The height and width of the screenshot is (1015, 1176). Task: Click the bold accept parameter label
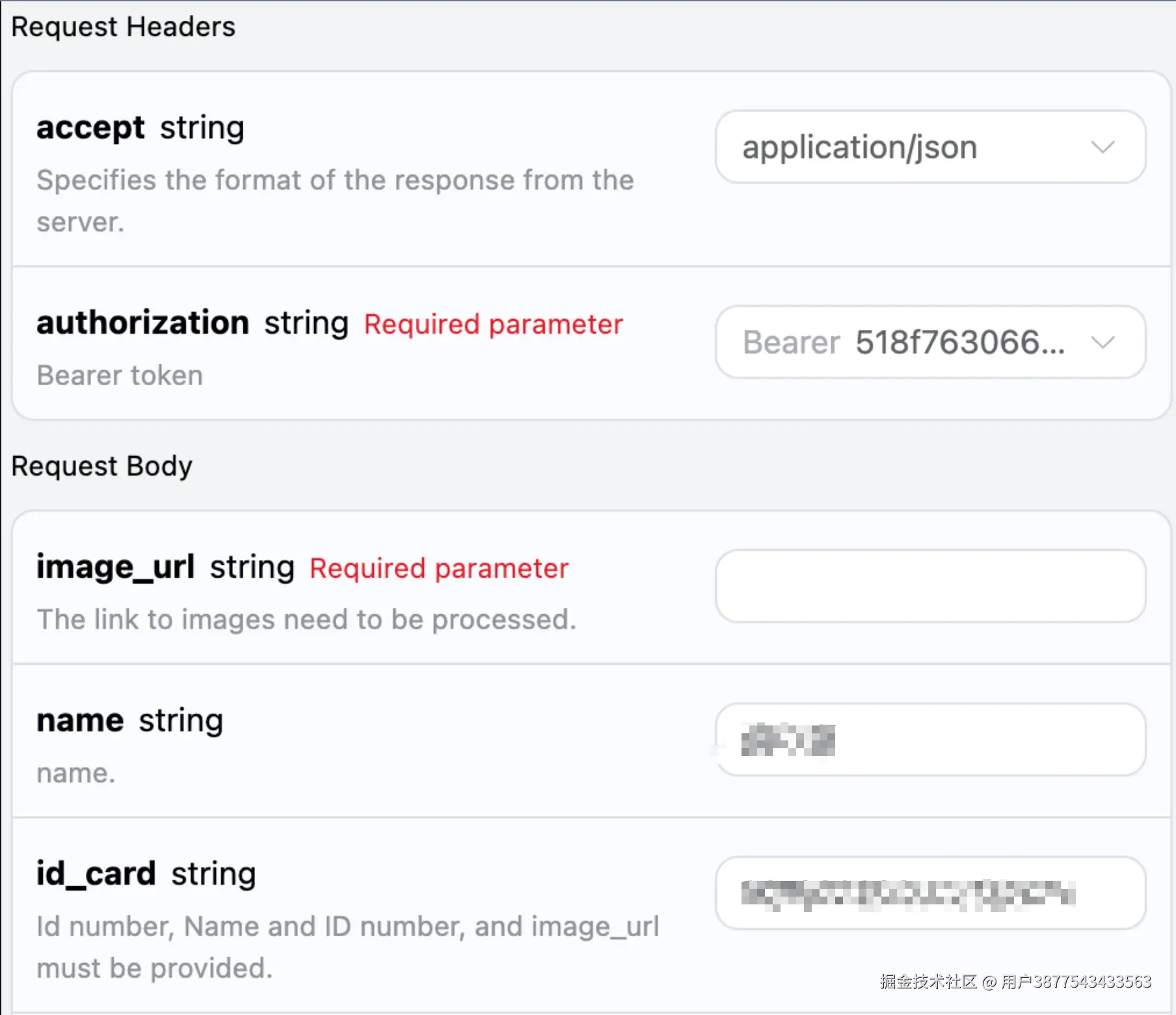pos(90,128)
